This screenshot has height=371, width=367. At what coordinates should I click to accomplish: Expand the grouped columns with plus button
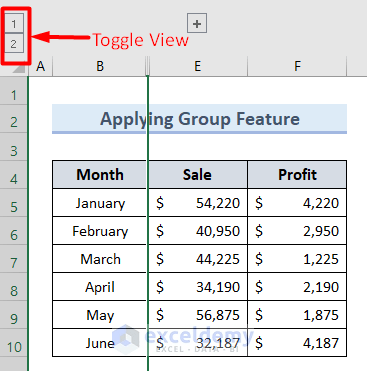(197, 23)
